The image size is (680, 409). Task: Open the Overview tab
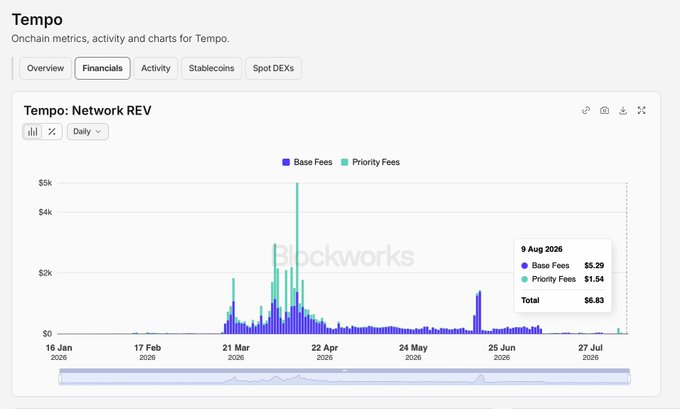[45, 68]
